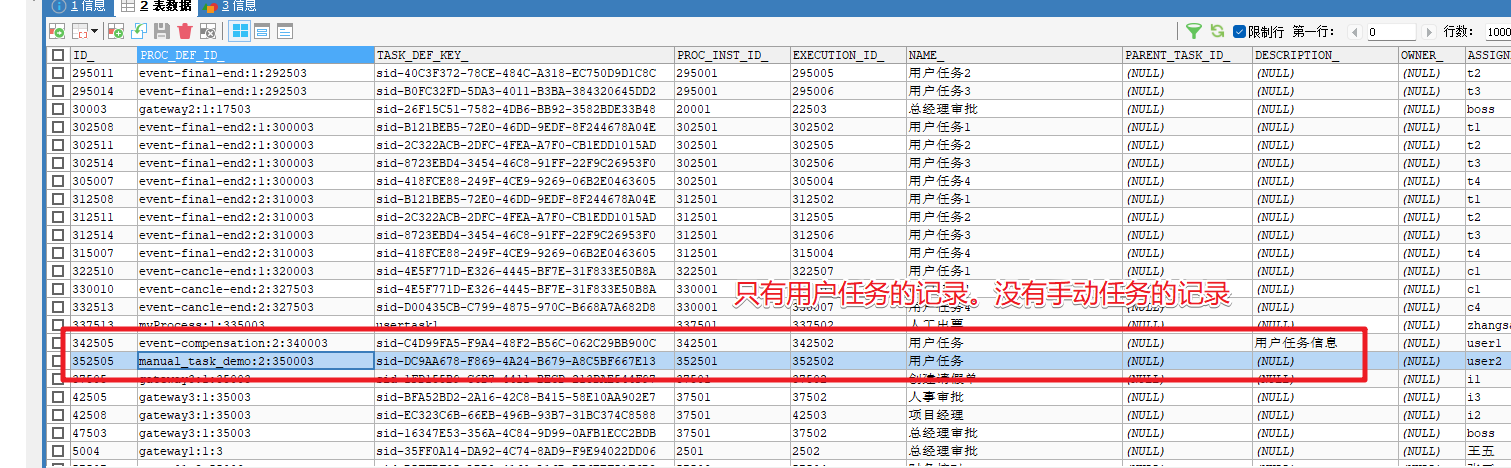Click the green filter funnel icon
This screenshot has height=468, width=1511.
(x=1194, y=31)
